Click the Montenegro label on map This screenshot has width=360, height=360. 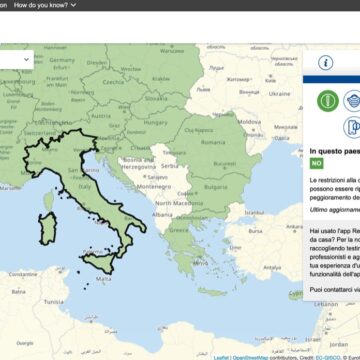(x=154, y=187)
